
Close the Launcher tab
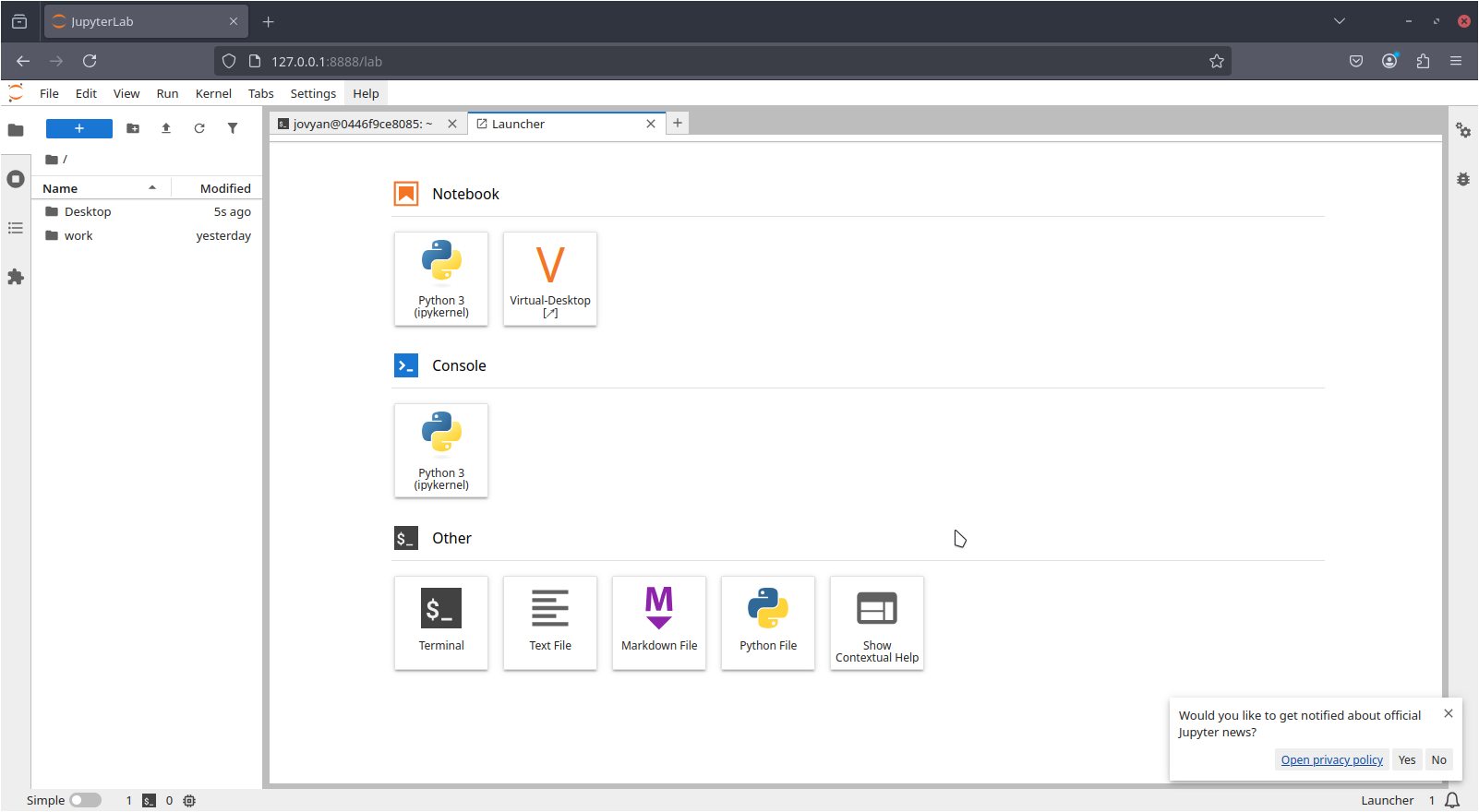(x=651, y=124)
